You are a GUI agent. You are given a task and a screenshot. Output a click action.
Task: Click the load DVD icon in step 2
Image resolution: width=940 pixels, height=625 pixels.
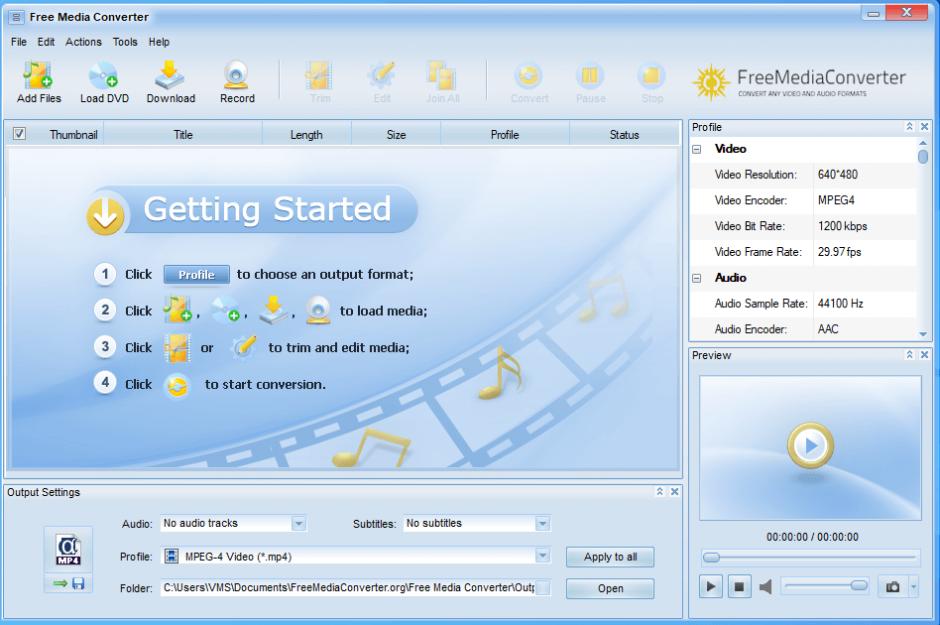click(225, 310)
